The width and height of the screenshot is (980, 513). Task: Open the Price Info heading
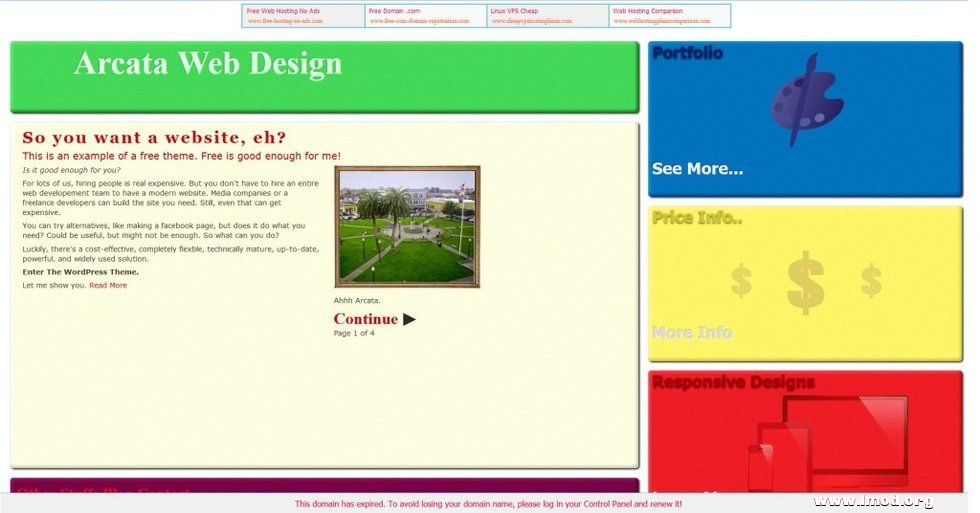[x=697, y=218]
